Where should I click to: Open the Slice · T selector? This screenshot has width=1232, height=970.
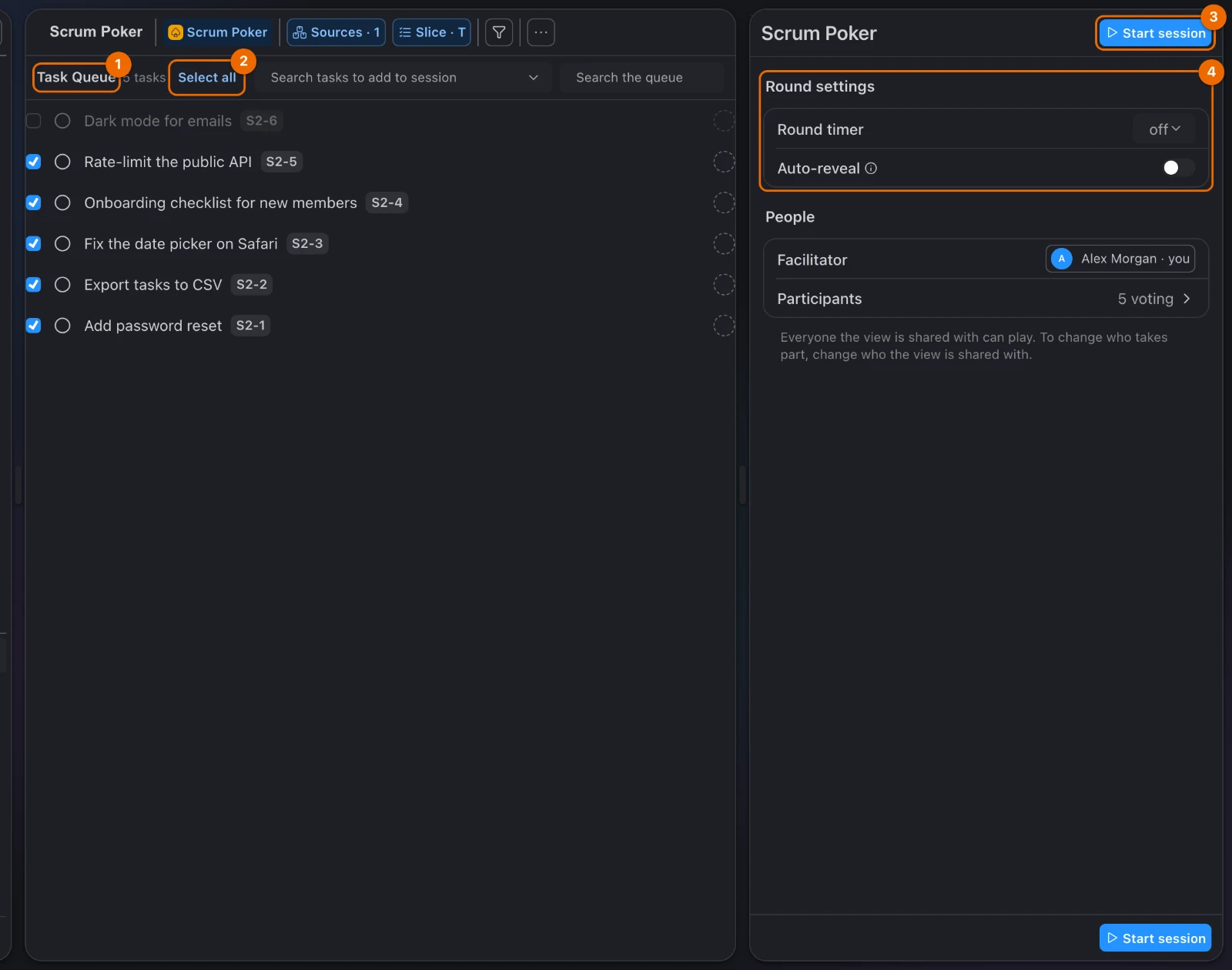(431, 32)
